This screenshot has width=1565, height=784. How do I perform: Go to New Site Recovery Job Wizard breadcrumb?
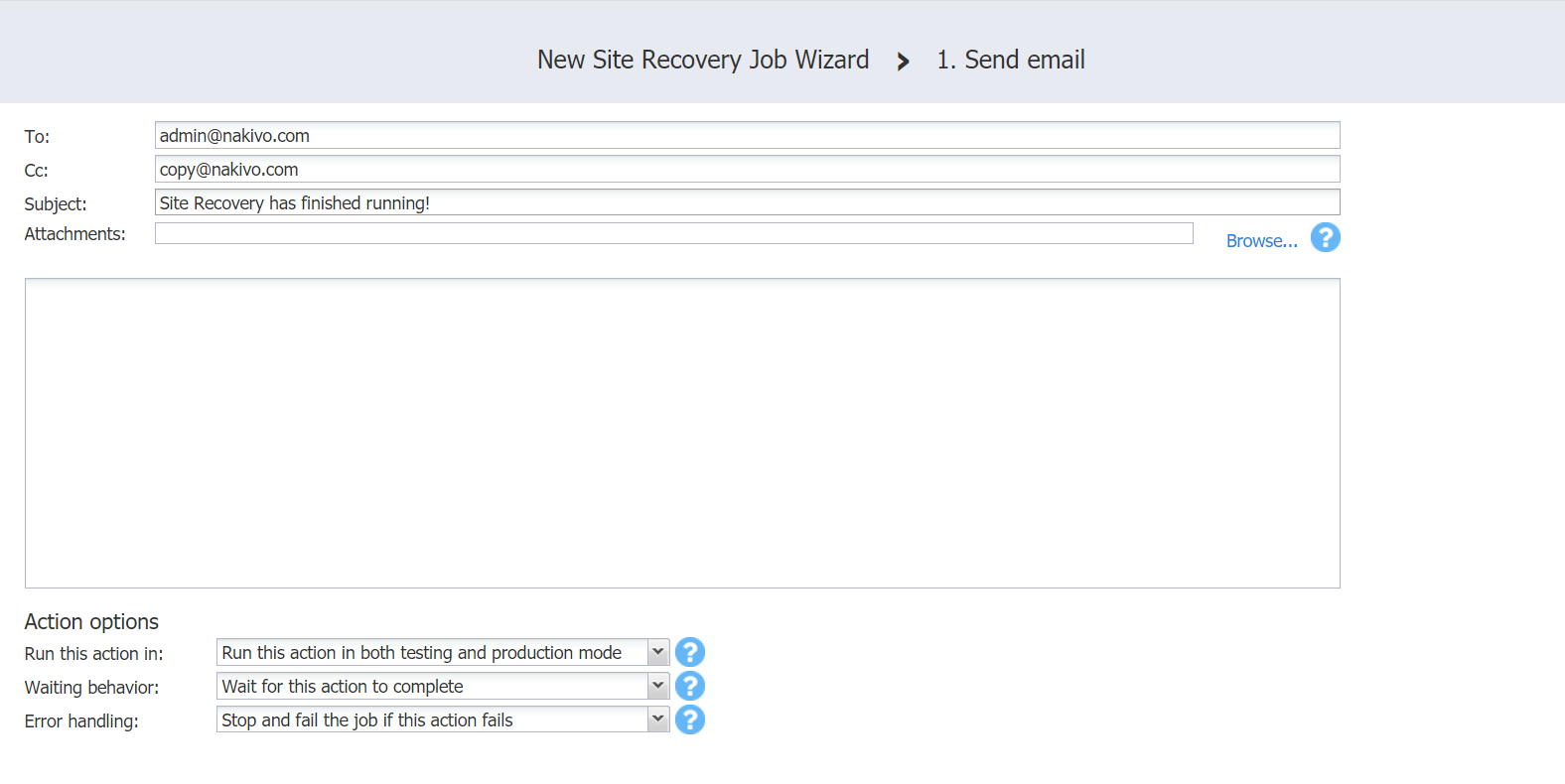tap(702, 61)
